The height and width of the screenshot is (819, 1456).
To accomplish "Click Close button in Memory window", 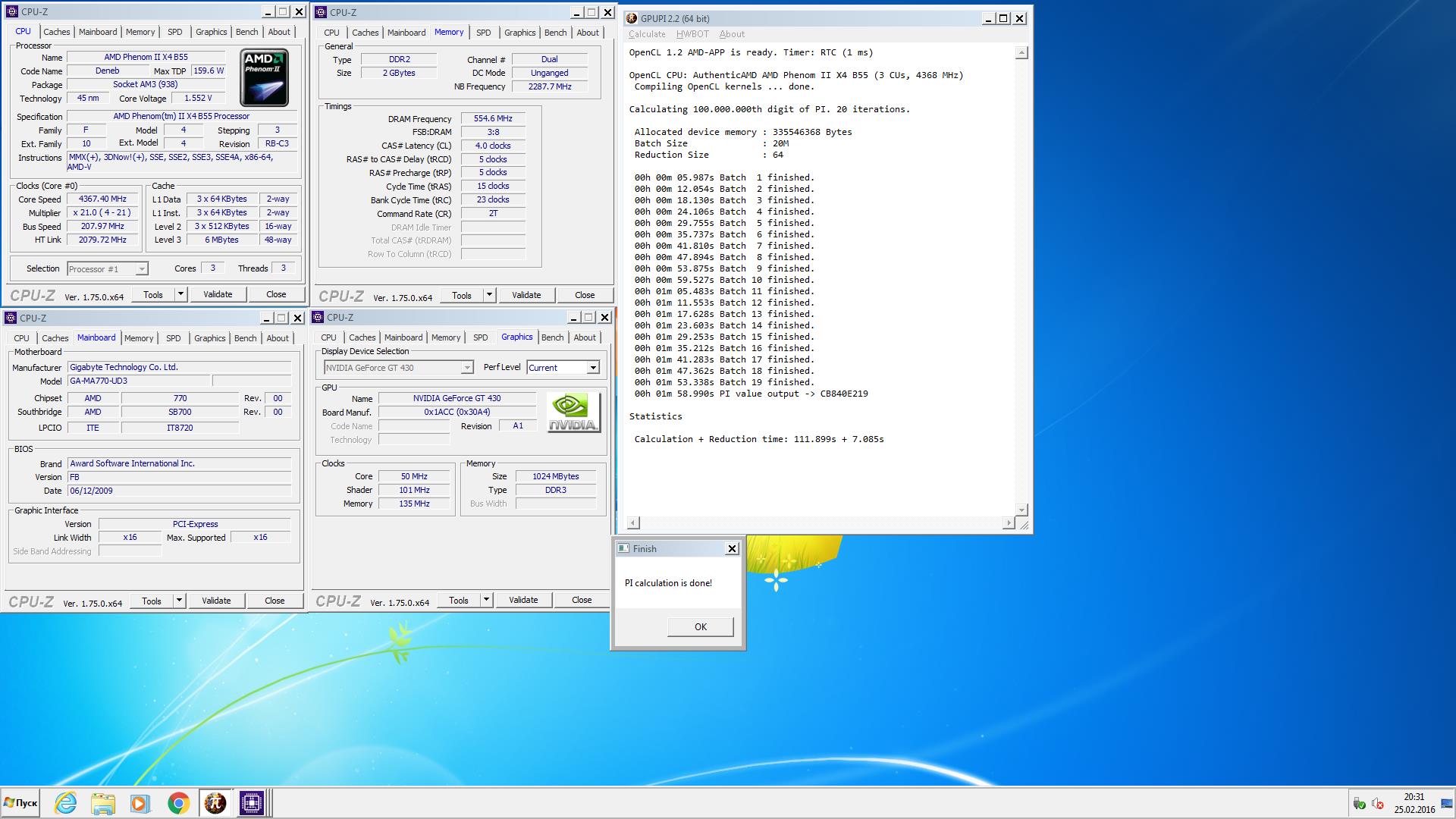I will (x=585, y=295).
